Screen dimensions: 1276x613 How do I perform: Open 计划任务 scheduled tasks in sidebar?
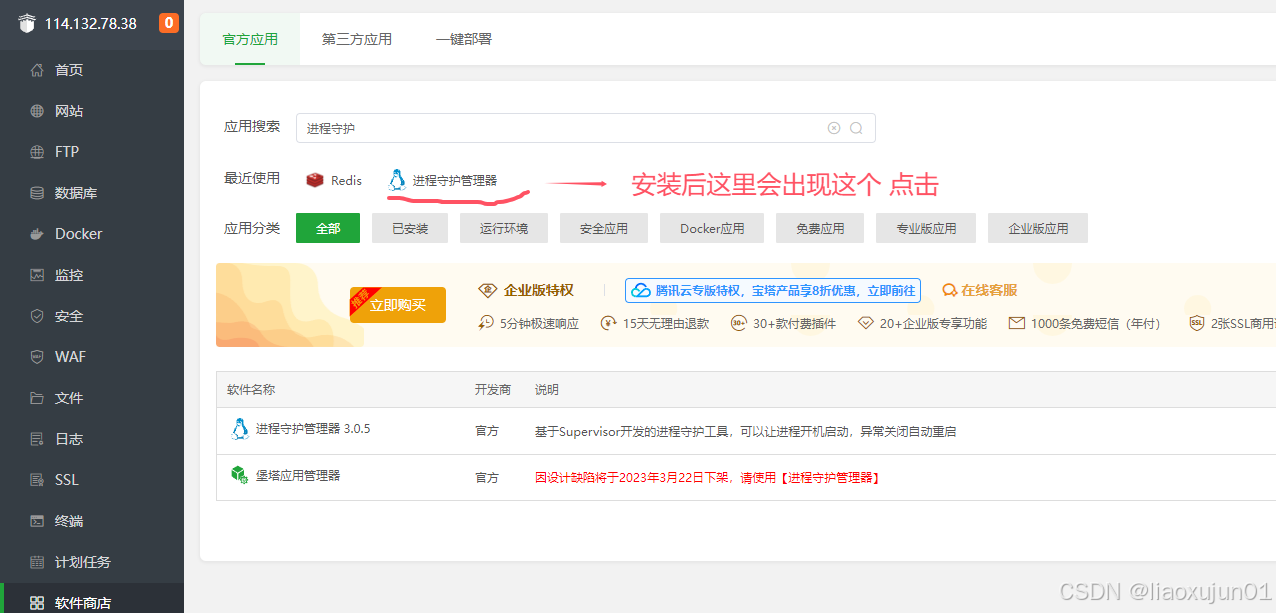(82, 562)
